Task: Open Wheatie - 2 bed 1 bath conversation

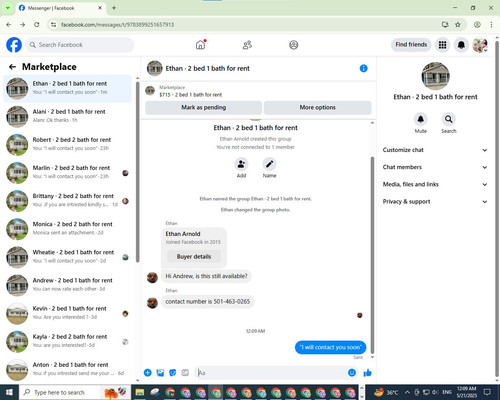Action: point(68,256)
